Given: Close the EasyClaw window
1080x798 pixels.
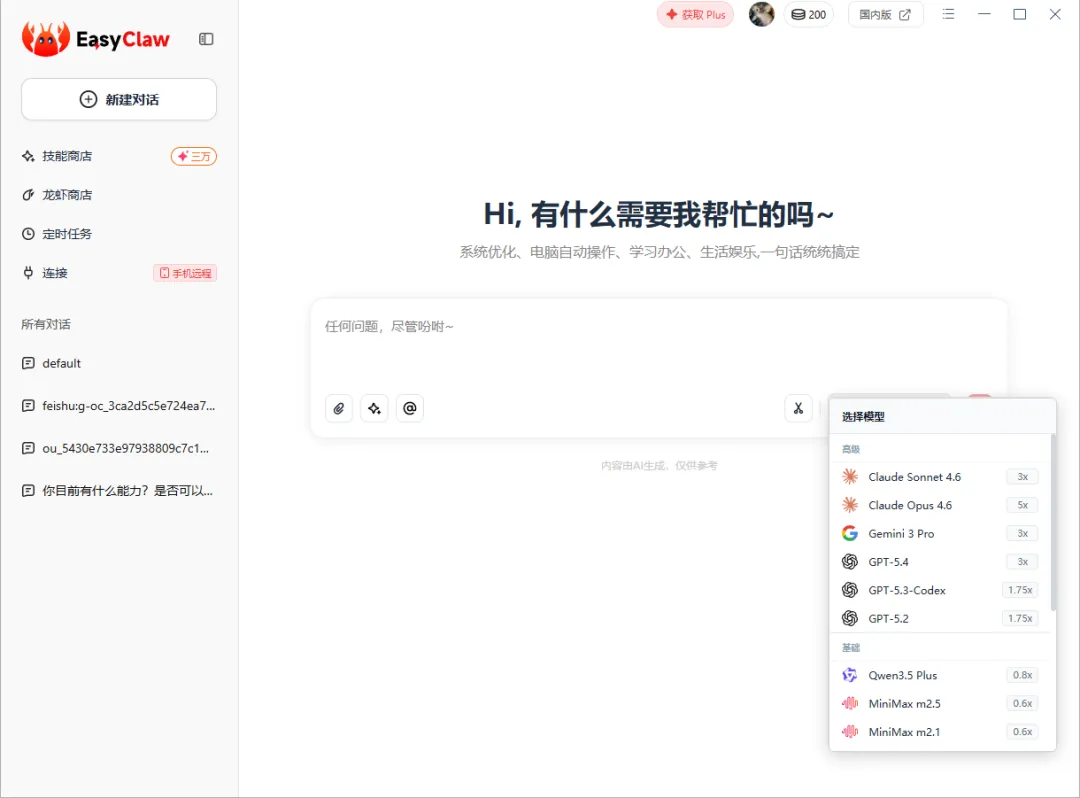Looking at the screenshot, I should 1055,14.
